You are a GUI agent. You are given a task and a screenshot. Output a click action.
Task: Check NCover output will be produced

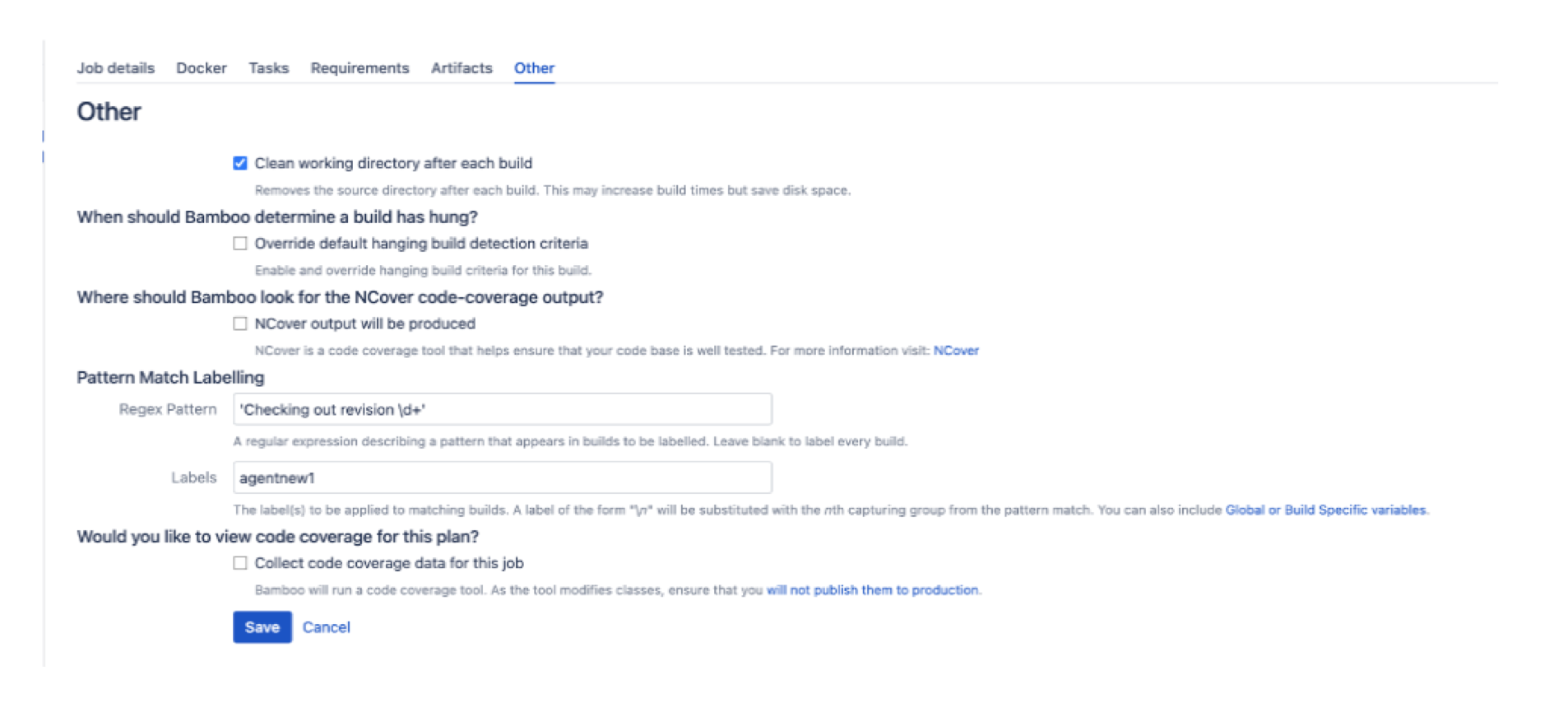coord(240,324)
